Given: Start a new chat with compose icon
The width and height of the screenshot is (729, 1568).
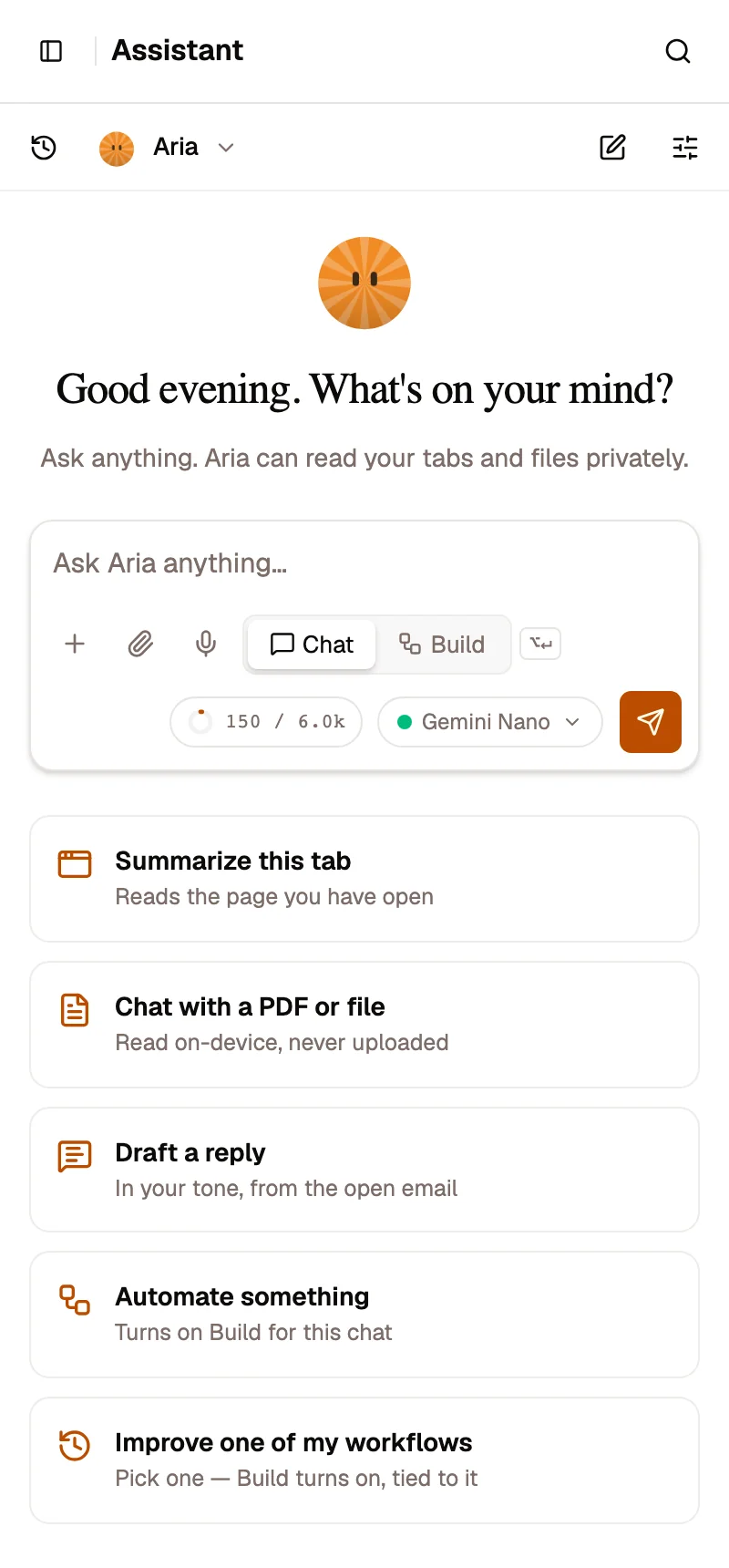Looking at the screenshot, I should tap(612, 148).
